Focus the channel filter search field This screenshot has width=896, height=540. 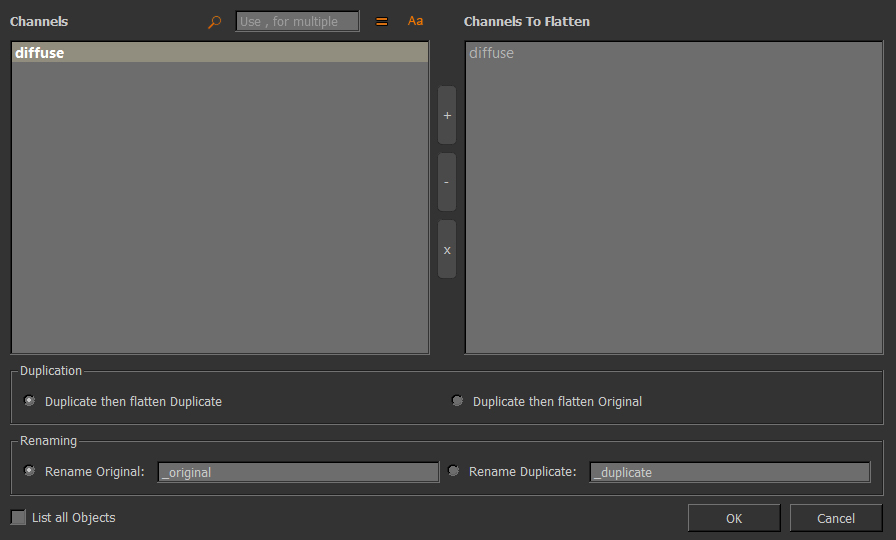pyautogui.click(x=297, y=22)
